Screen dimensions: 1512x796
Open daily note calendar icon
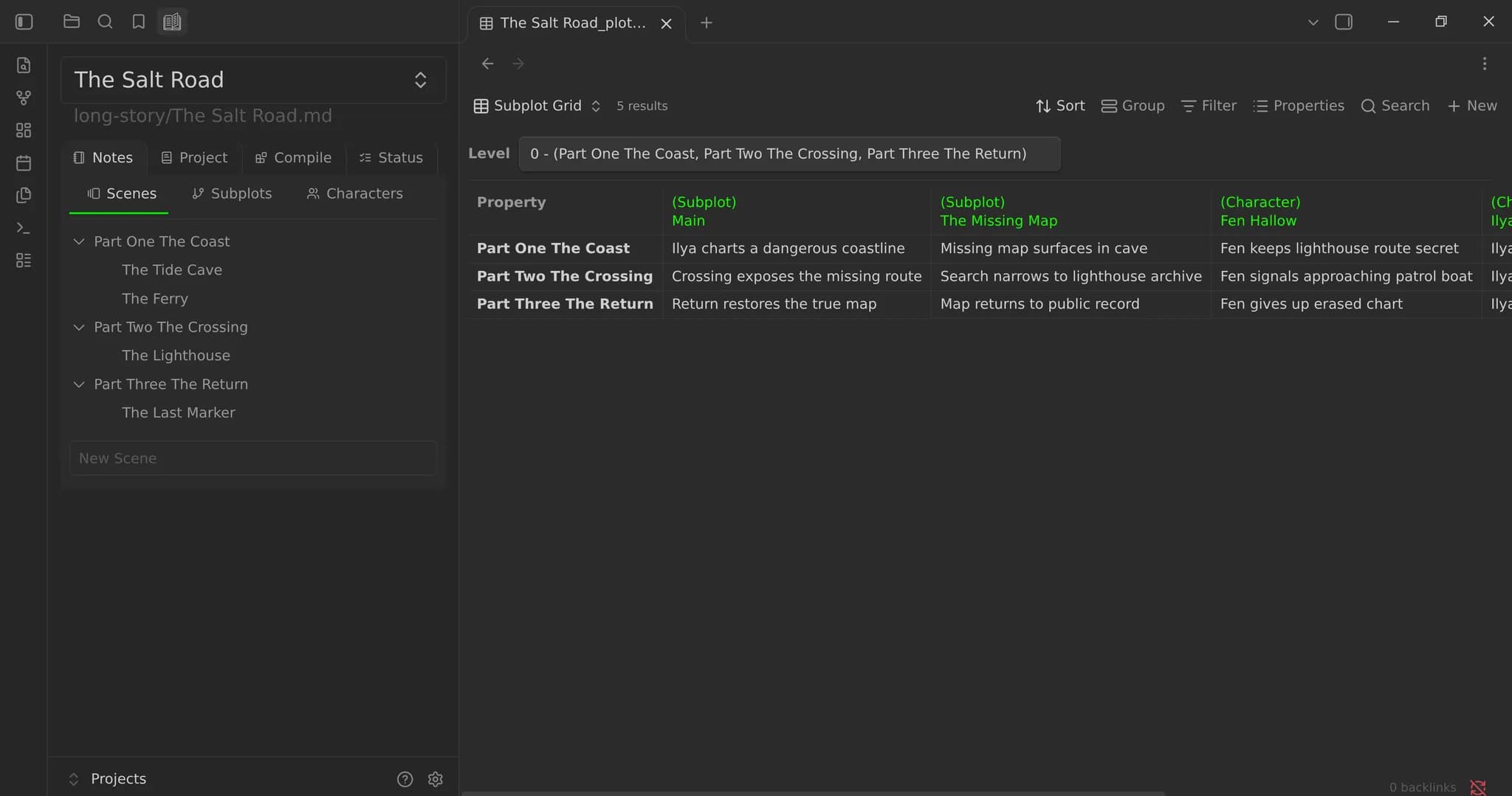tap(24, 162)
